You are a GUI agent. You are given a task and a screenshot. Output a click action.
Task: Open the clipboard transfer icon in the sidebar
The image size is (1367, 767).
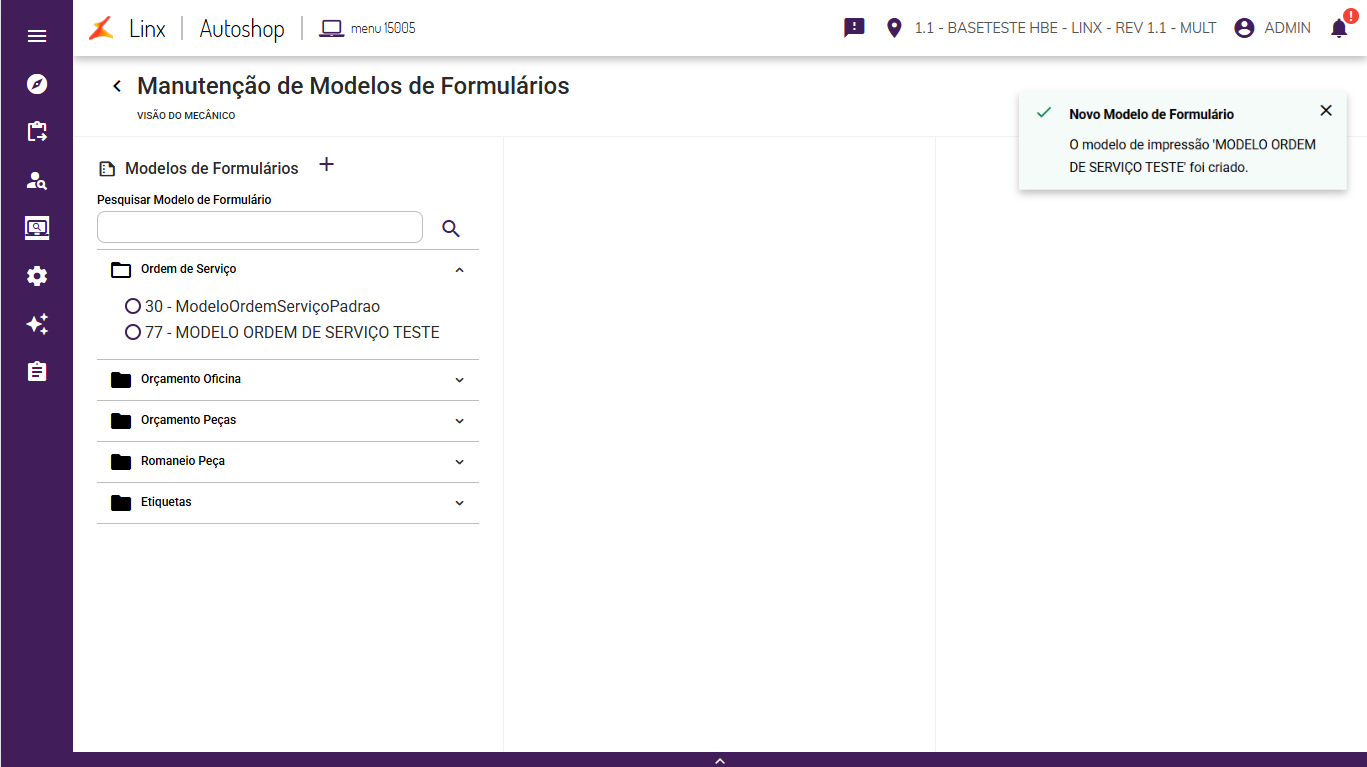37,132
